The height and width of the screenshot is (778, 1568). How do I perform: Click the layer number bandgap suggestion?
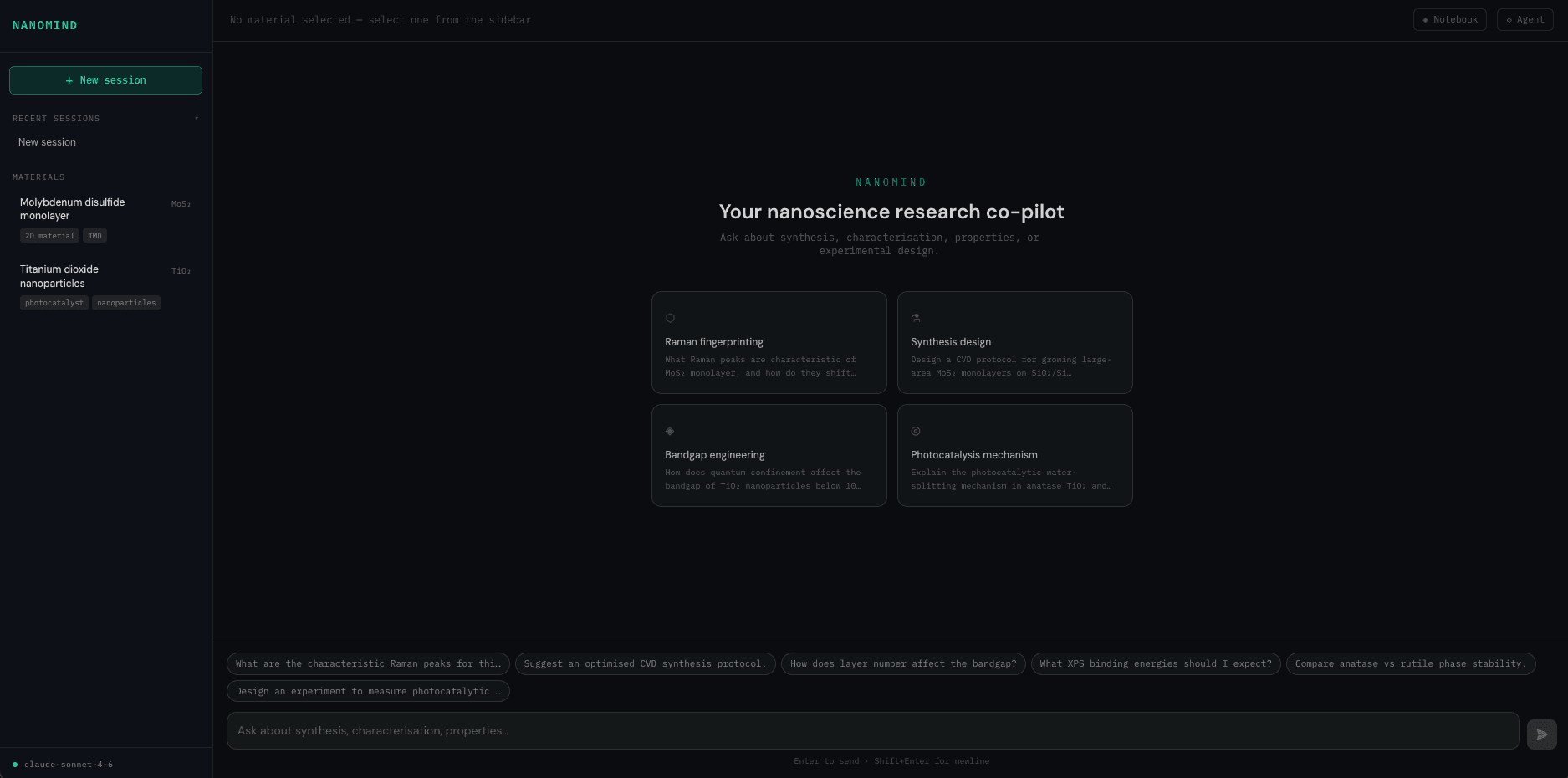(902, 664)
